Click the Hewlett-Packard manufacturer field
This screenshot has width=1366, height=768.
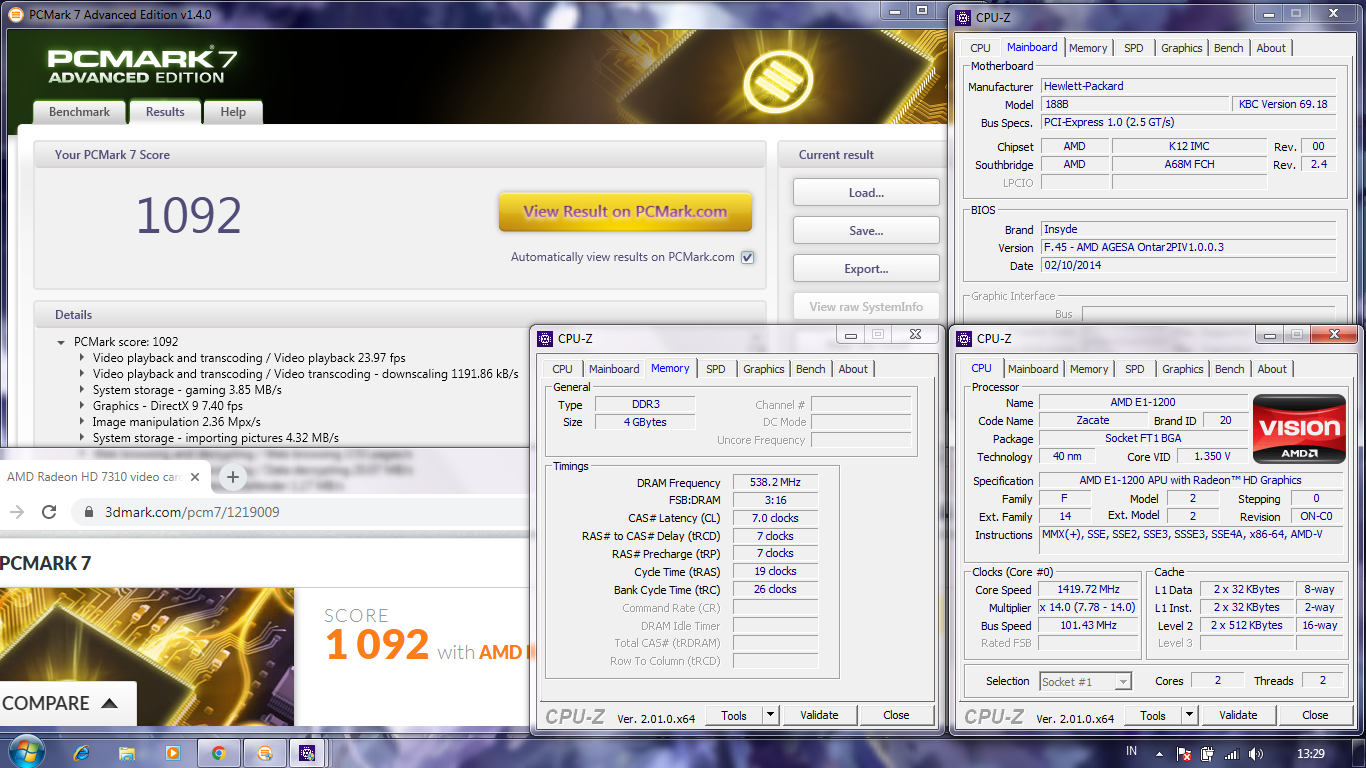1188,86
